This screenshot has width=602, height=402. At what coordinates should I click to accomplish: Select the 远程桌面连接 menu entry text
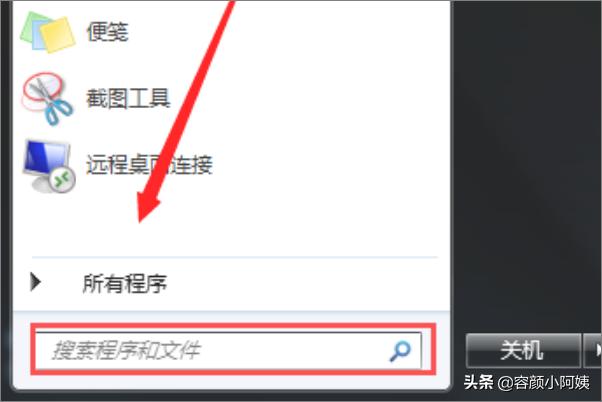coord(149,165)
